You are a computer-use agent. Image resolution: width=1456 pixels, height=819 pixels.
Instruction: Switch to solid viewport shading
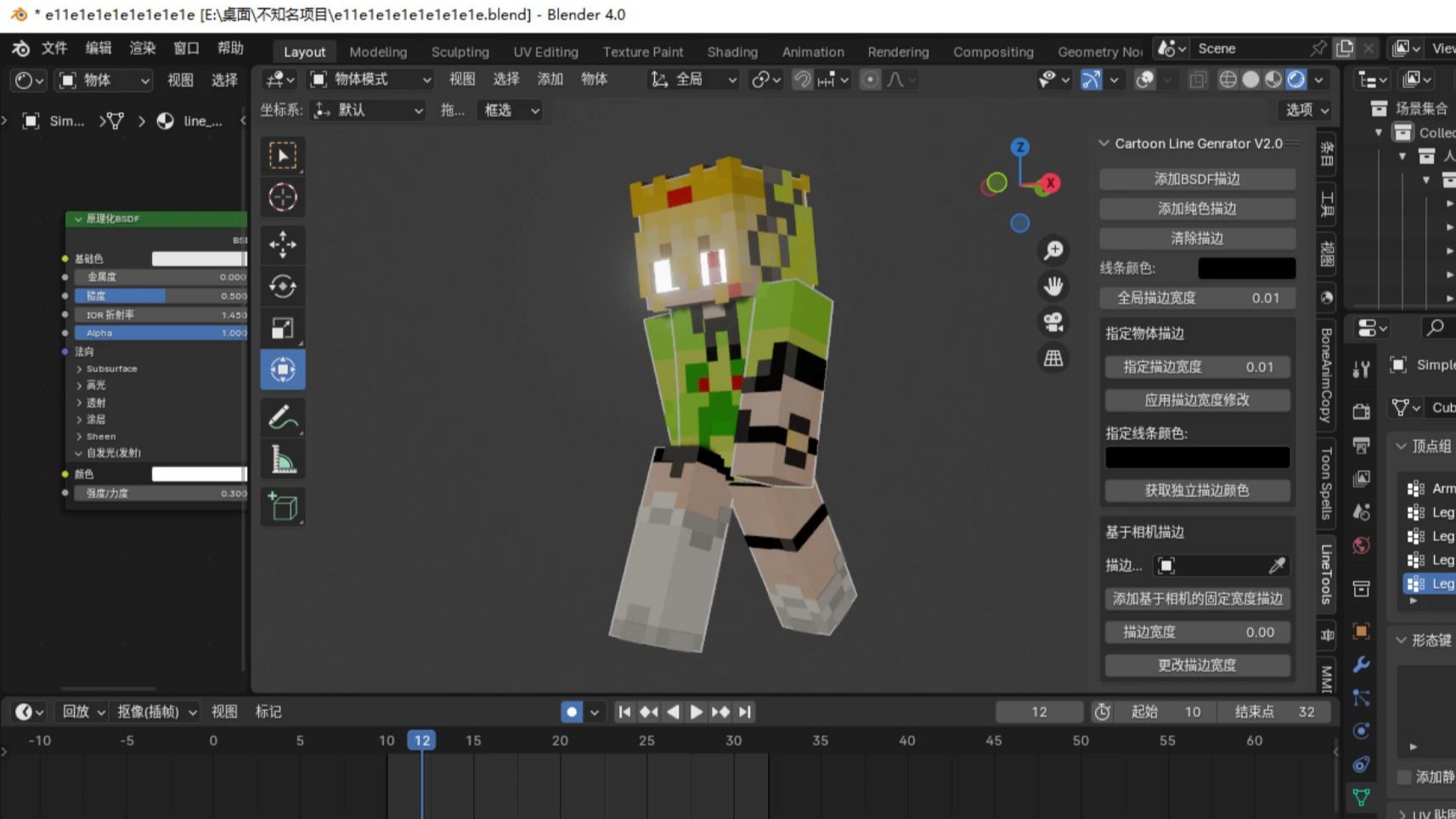[1250, 80]
